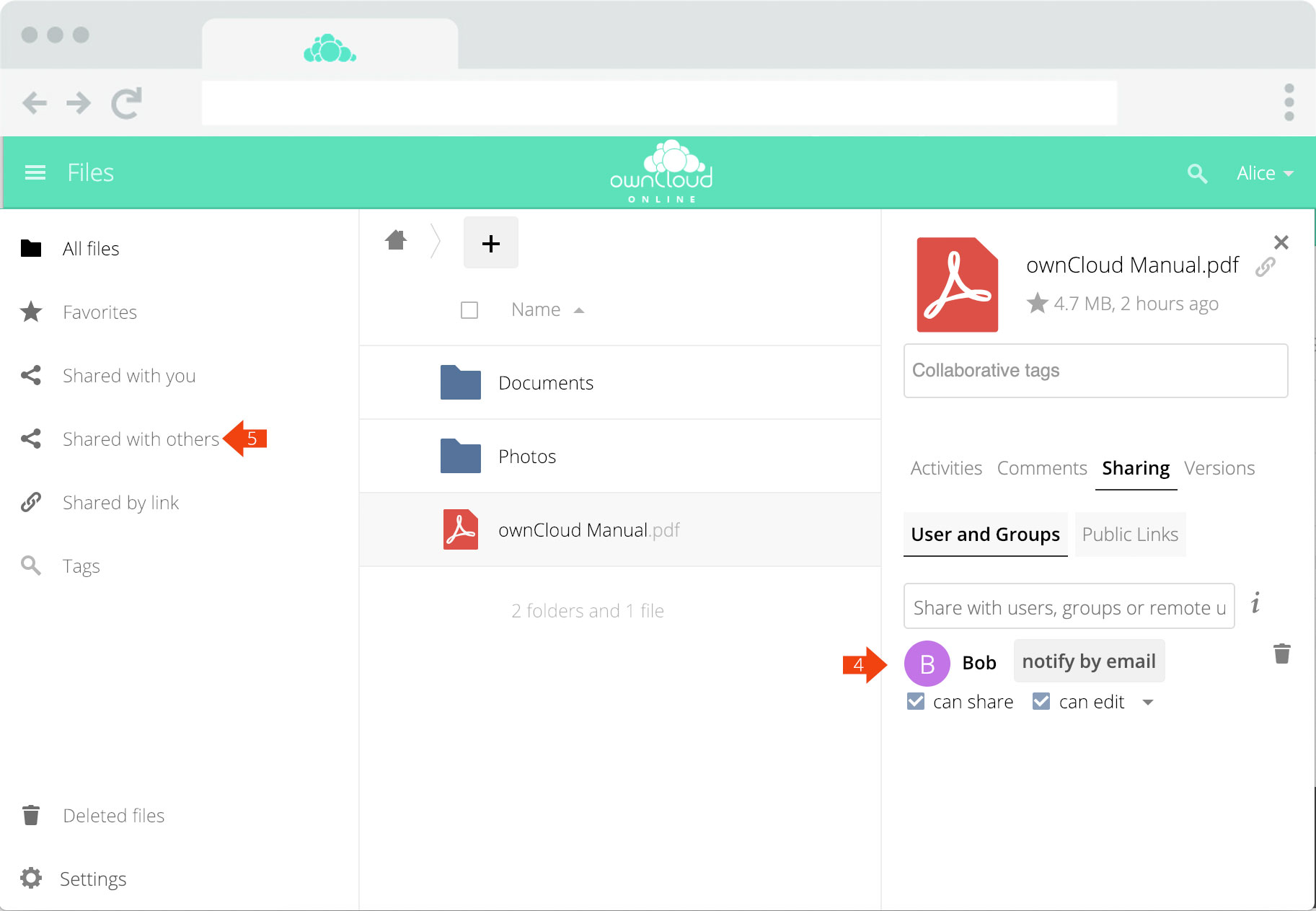Image resolution: width=1316 pixels, height=911 pixels.
Task: Toggle sort order by Name column
Action: pos(536,310)
